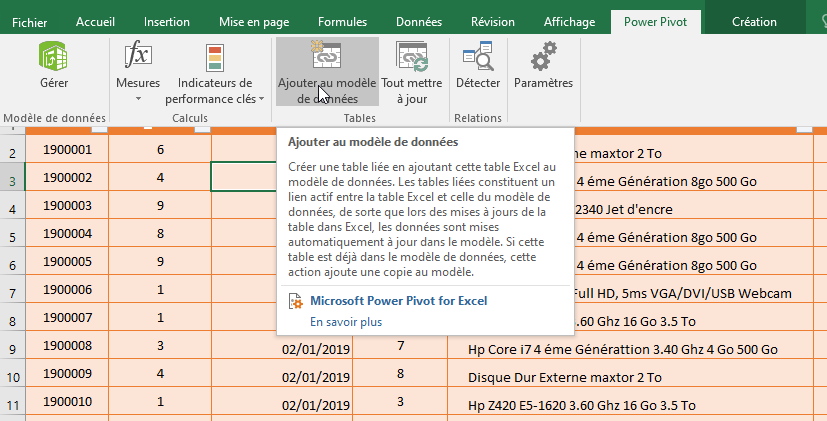Image resolution: width=827 pixels, height=421 pixels.
Task: Click the Détecter relations icon
Action: pos(478,56)
